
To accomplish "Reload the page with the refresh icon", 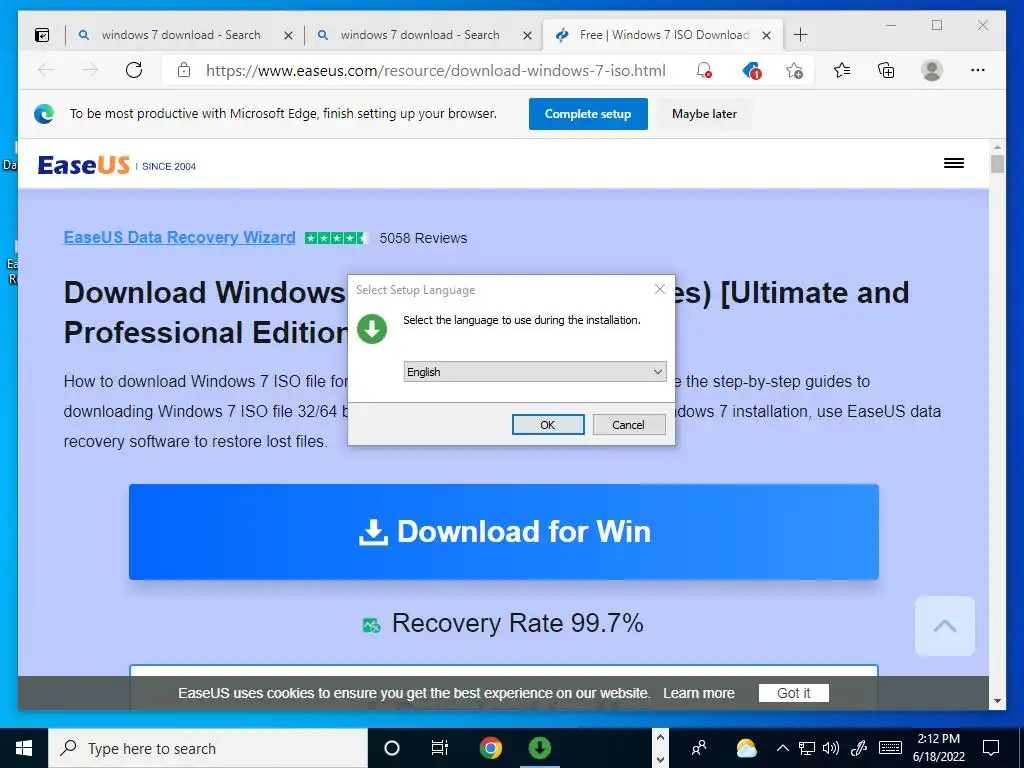I will tap(134, 70).
